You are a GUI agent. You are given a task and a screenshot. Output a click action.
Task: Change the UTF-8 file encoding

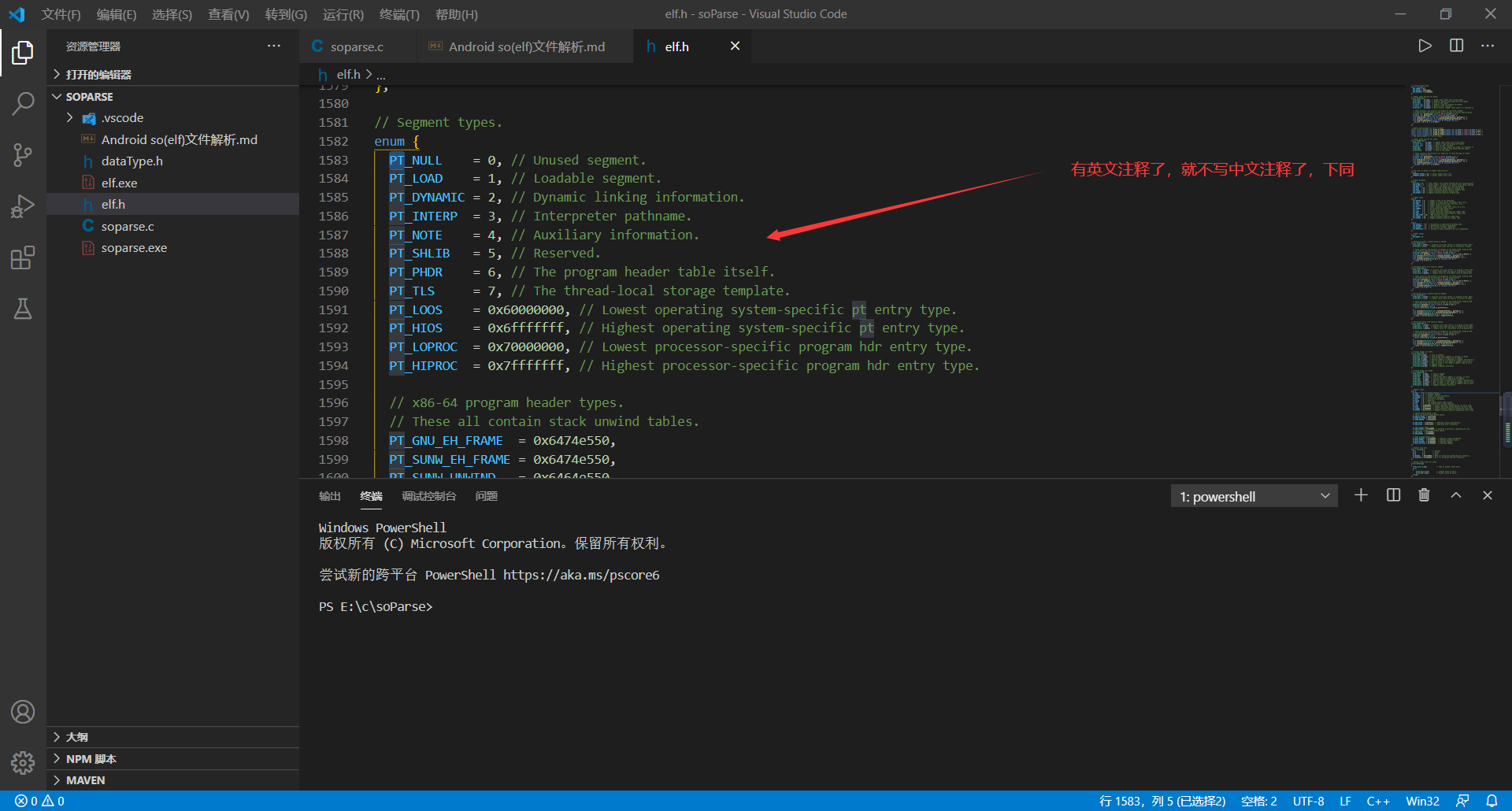(x=1308, y=801)
